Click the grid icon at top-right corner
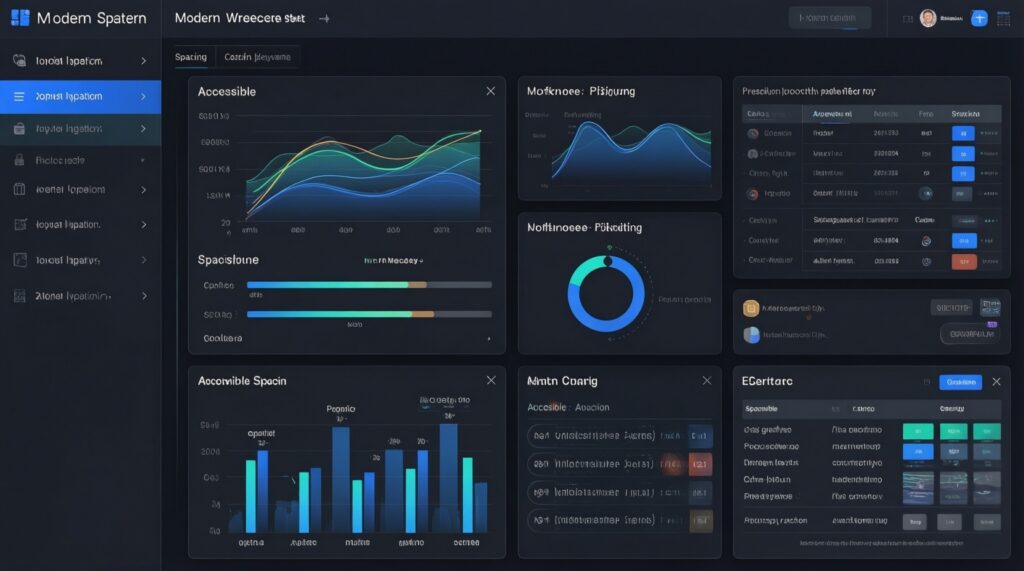Screen dimensions: 1024x571 [x=1005, y=18]
